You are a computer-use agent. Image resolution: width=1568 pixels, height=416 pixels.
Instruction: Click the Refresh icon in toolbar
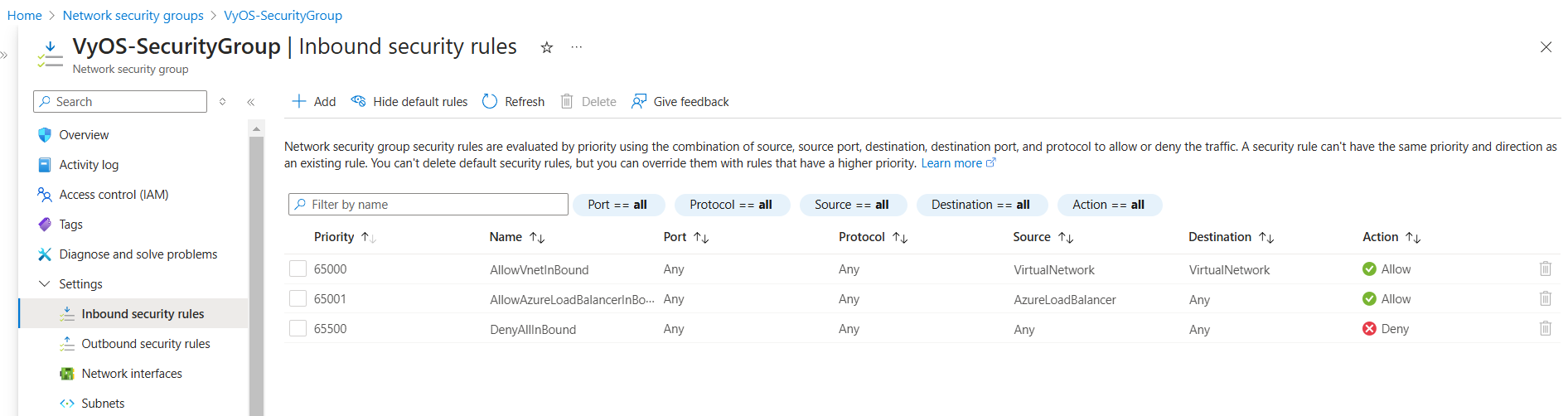tap(490, 101)
